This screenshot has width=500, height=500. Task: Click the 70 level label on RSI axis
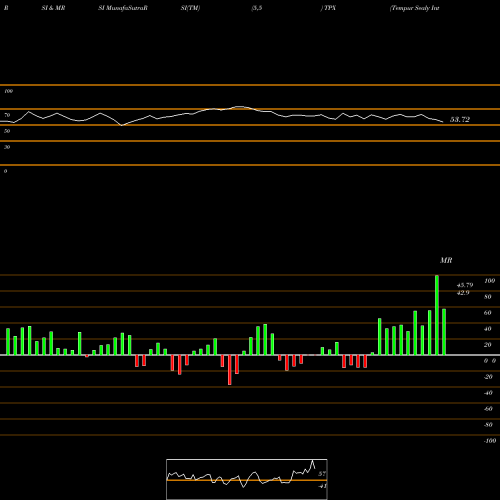(7, 115)
